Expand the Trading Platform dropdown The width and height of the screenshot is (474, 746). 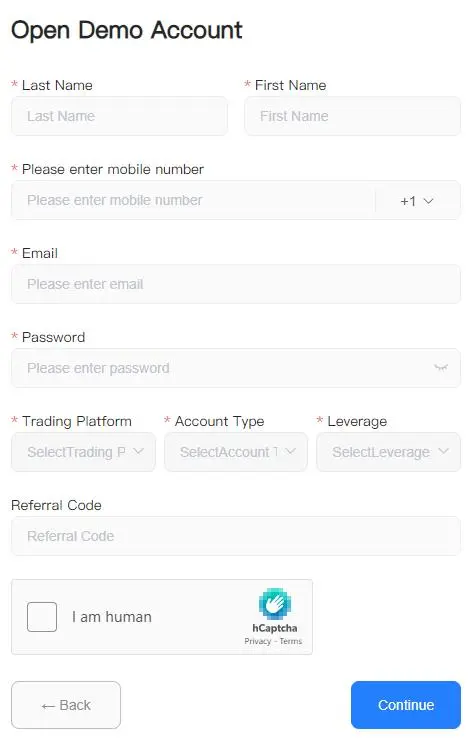click(x=83, y=452)
